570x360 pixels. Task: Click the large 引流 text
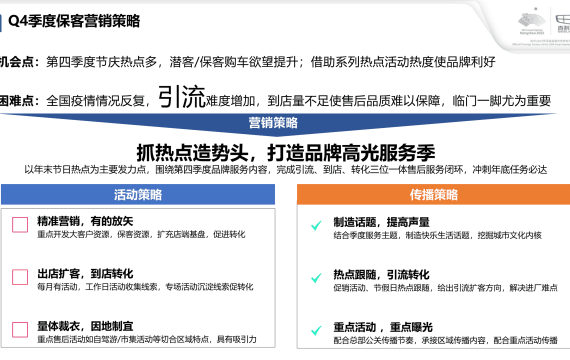pyautogui.click(x=182, y=97)
